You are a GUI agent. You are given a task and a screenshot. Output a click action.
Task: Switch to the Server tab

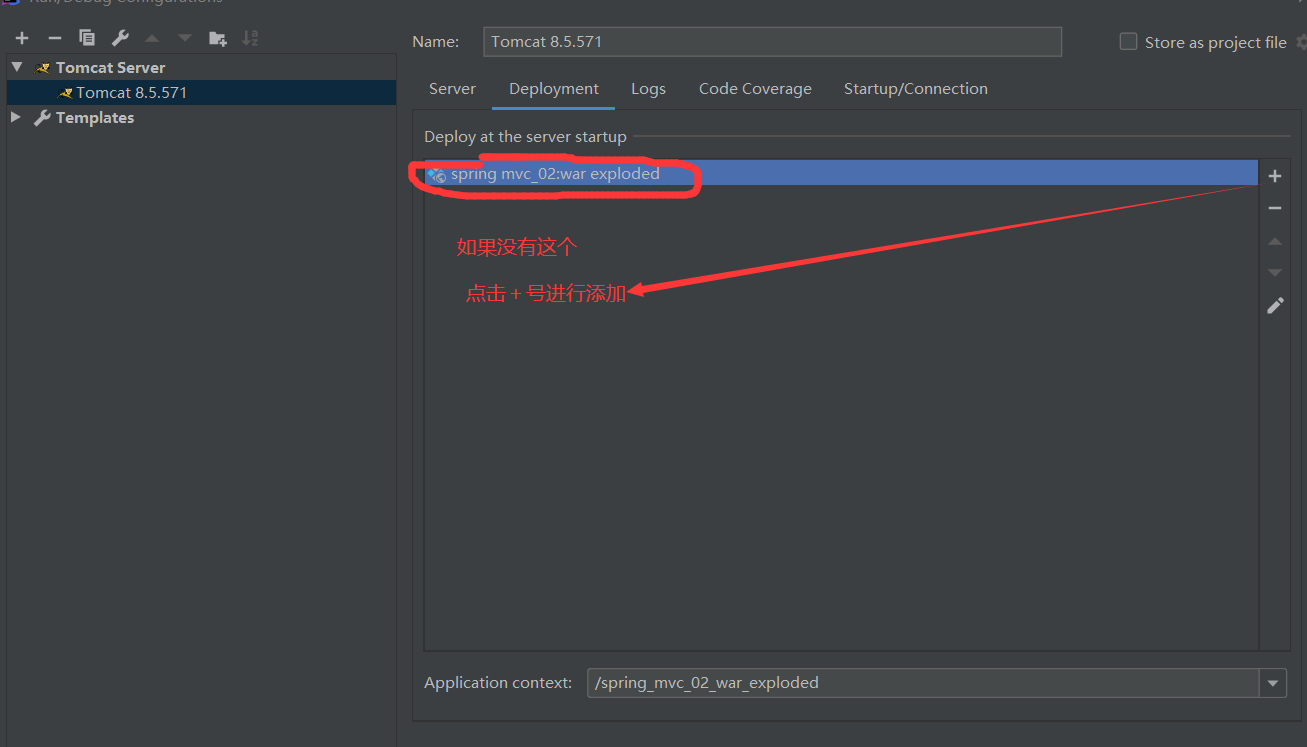coord(452,89)
